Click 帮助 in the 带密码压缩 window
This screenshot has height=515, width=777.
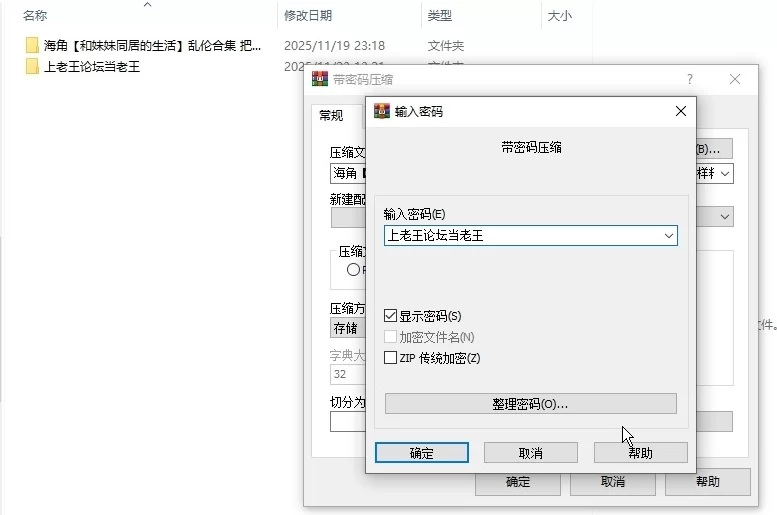click(x=708, y=482)
